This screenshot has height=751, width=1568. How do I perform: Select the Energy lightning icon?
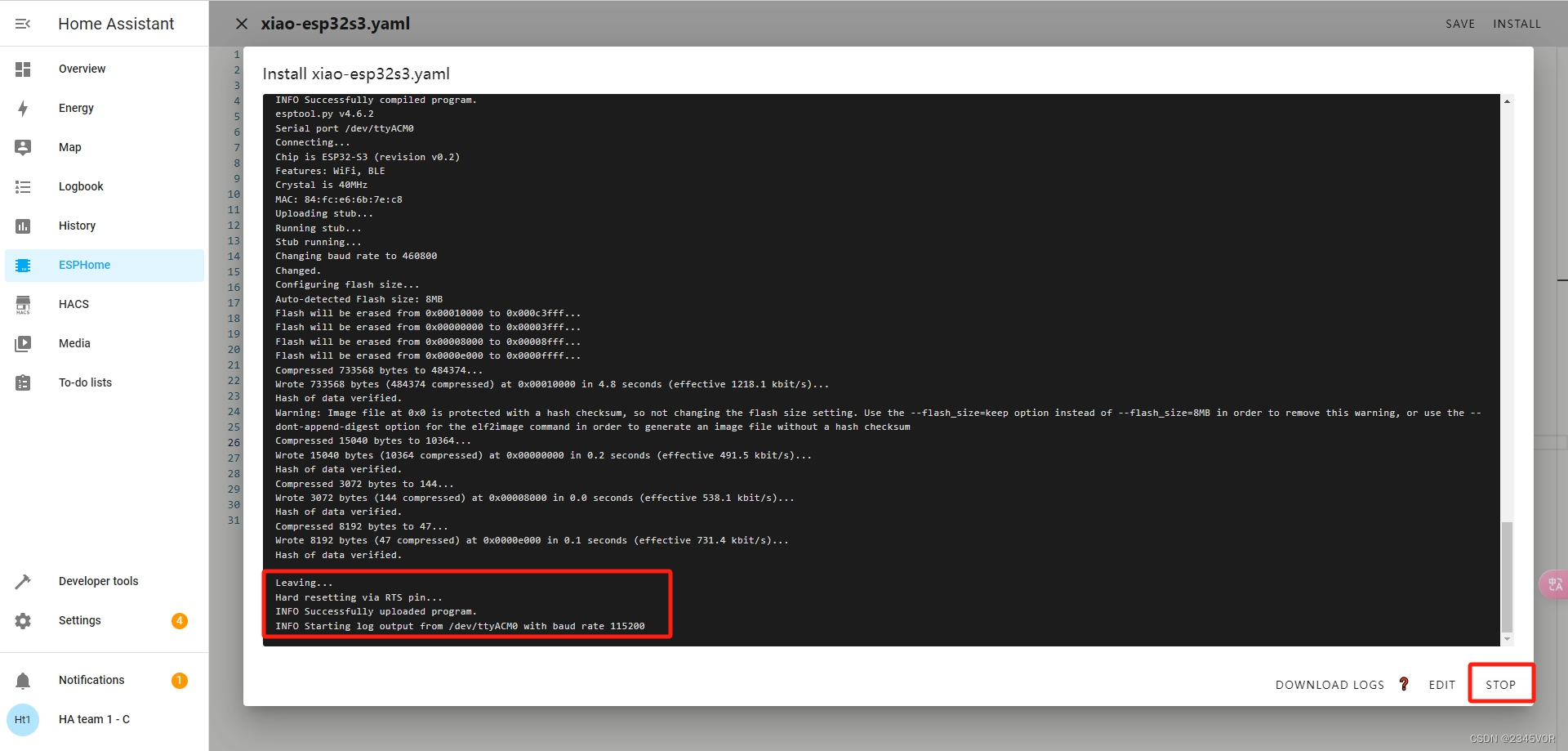pyautogui.click(x=23, y=108)
